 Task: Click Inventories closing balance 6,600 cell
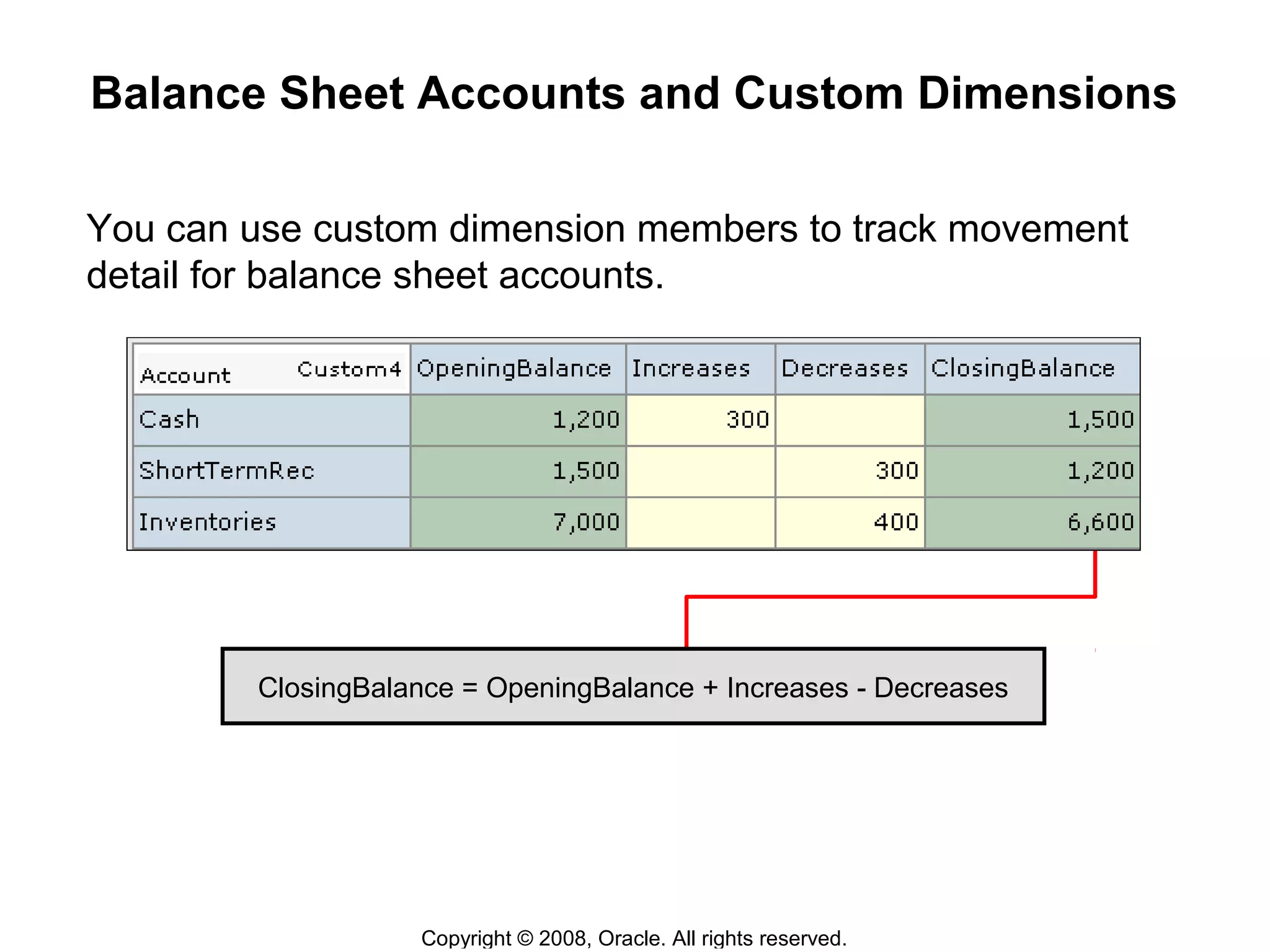pos(1032,522)
